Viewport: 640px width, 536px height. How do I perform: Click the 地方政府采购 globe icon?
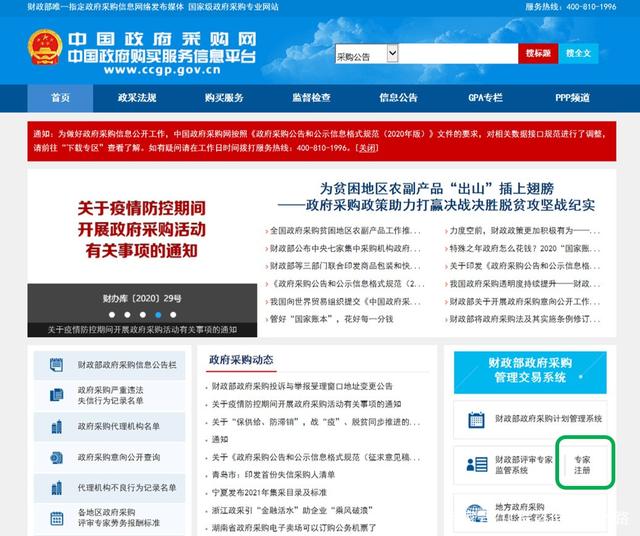[476, 513]
